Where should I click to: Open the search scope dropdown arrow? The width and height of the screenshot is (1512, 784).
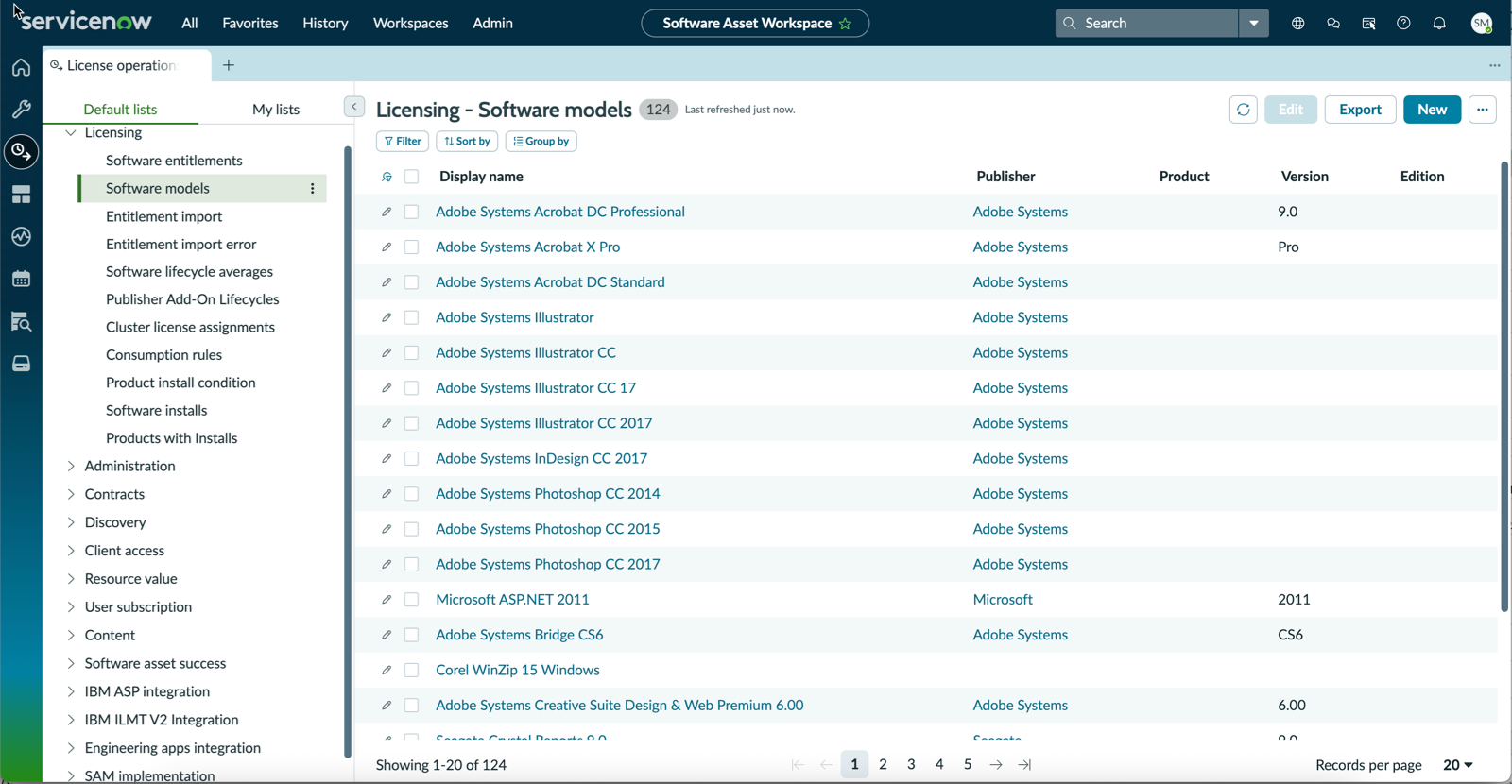(x=1253, y=23)
